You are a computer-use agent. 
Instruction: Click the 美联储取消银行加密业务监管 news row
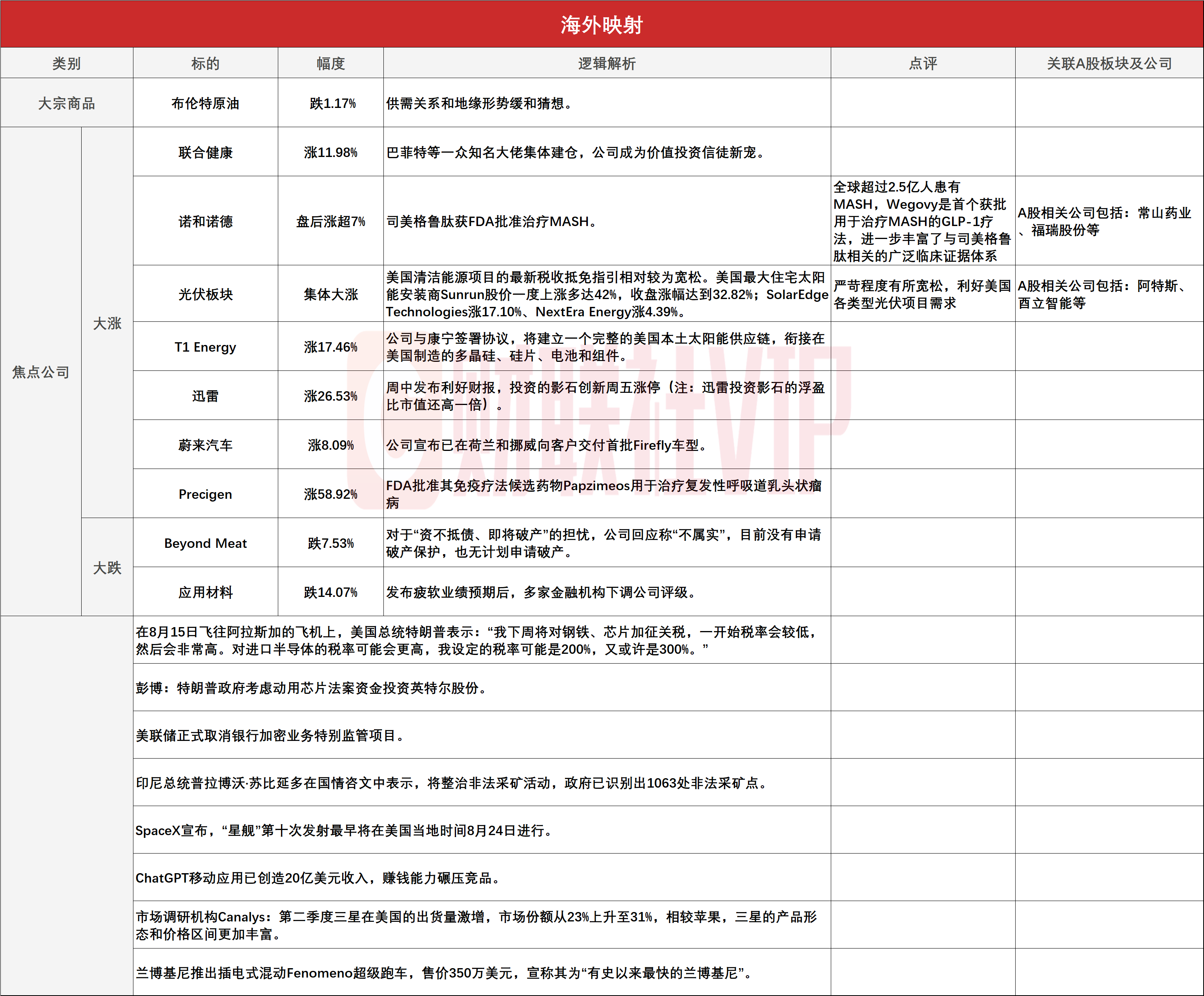(x=482, y=735)
